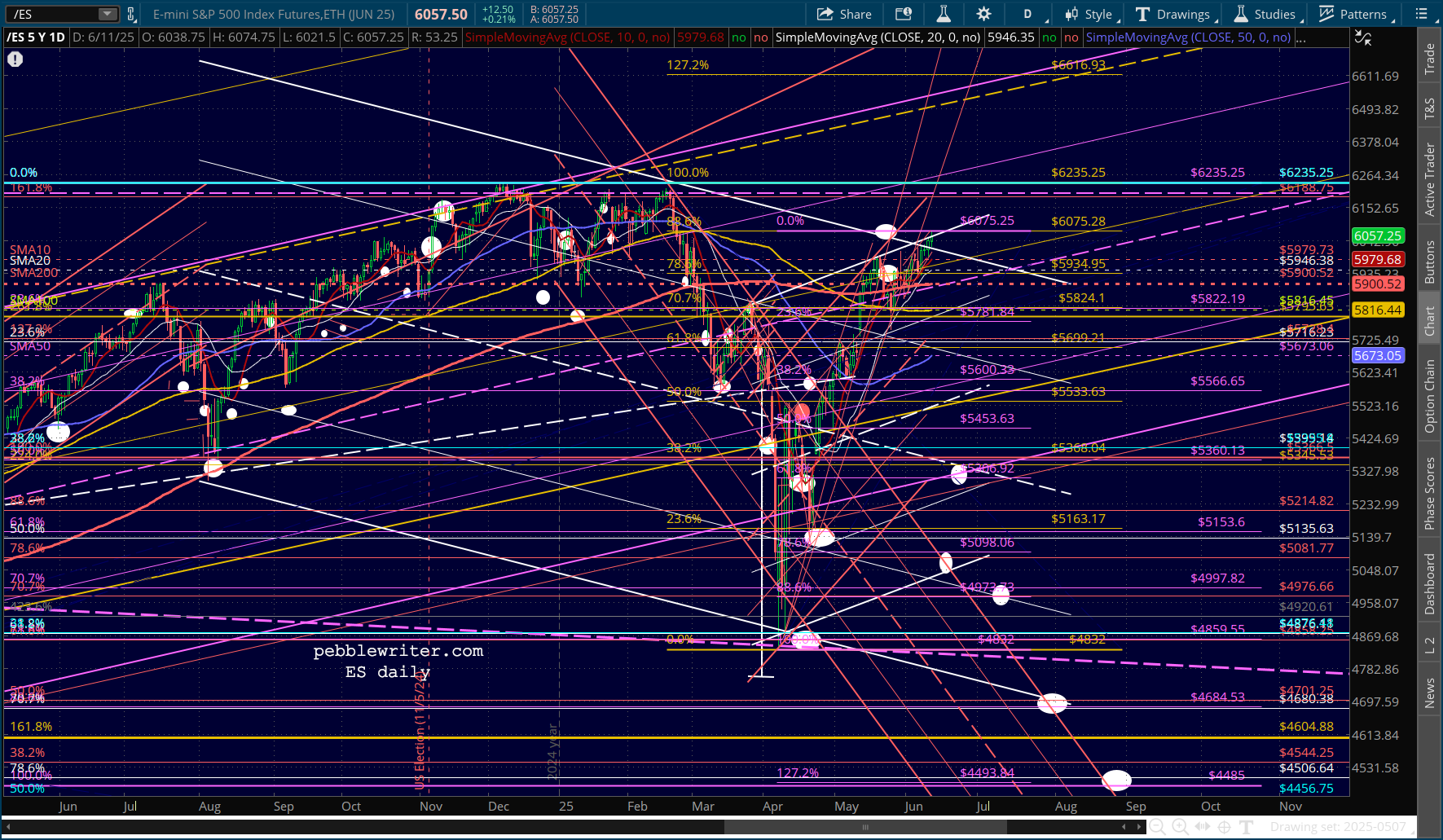Click the flask Edit Studies icon
Image resolution: width=1443 pixels, height=840 pixels.
pos(944,14)
